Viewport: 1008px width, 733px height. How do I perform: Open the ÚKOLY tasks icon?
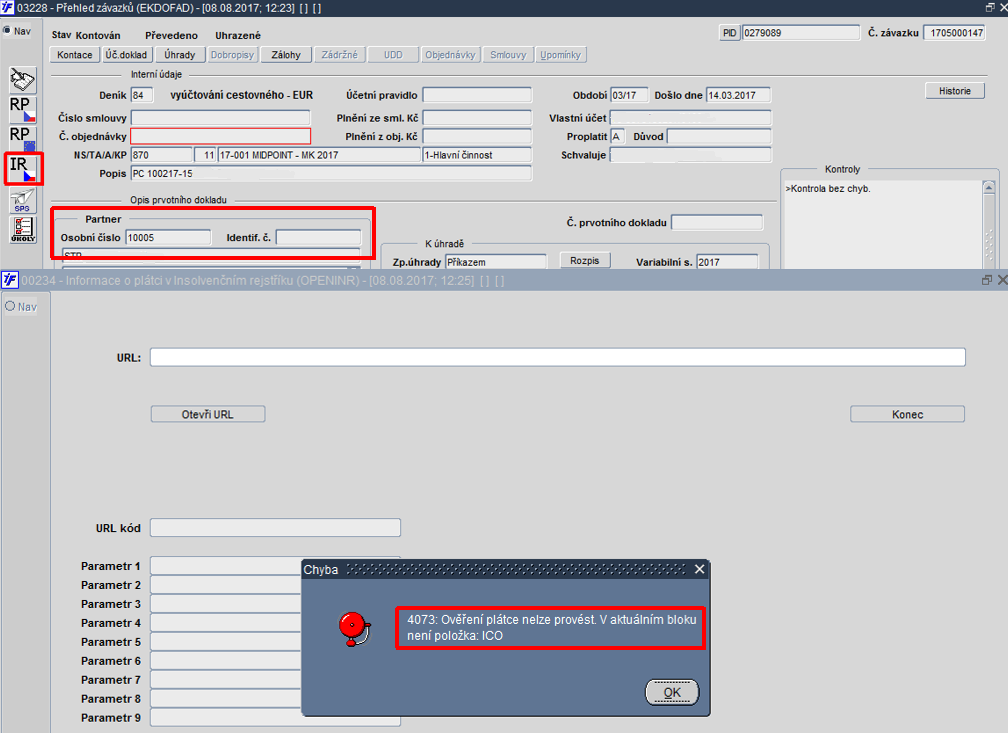[22, 230]
